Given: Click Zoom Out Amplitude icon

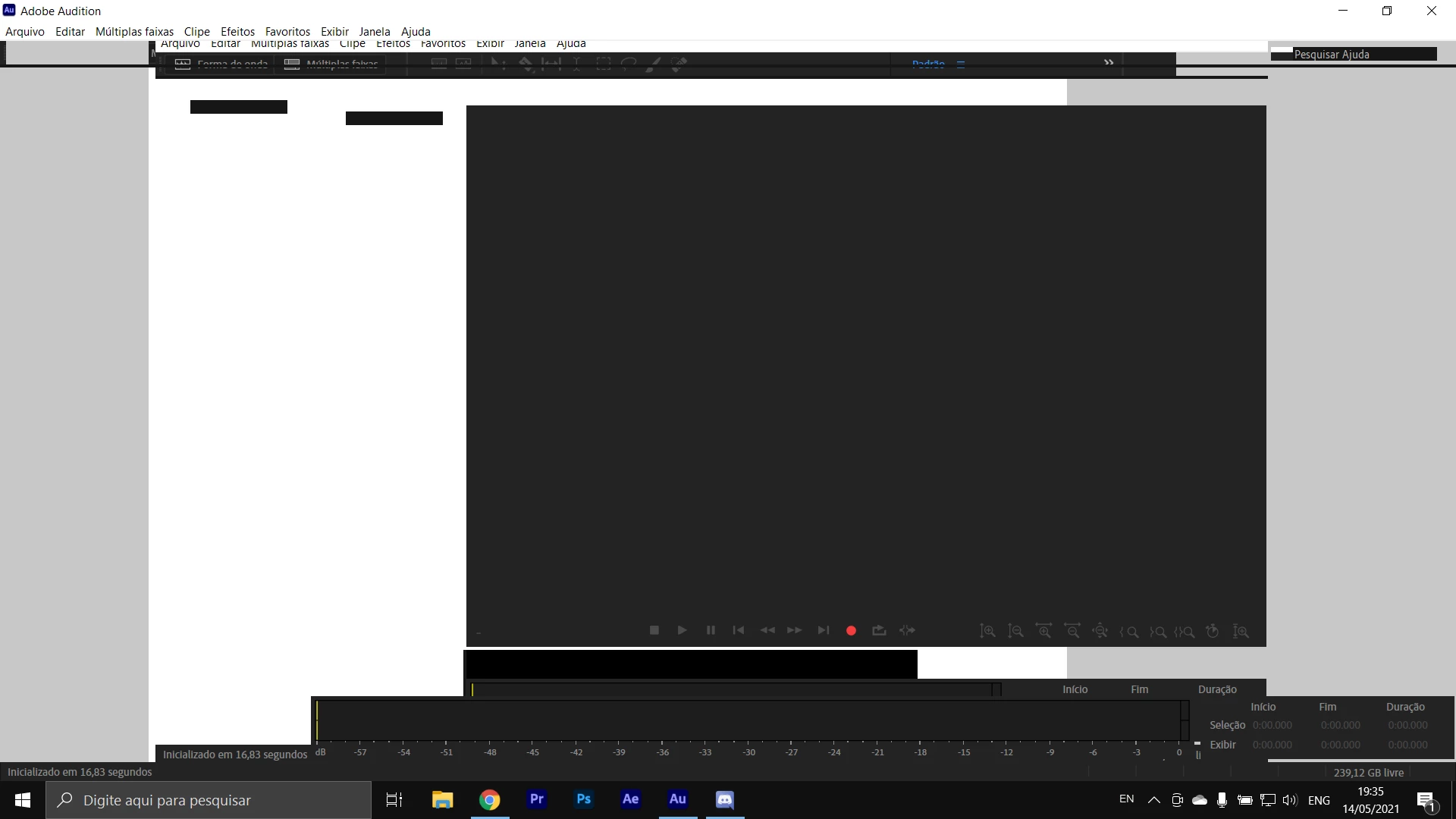Looking at the screenshot, I should [1015, 631].
